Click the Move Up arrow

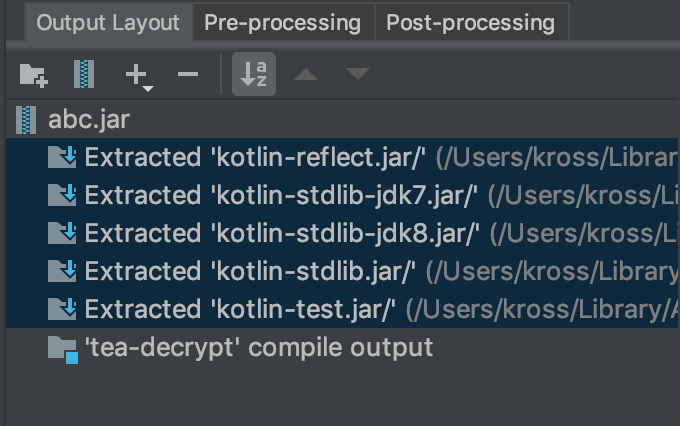click(307, 74)
